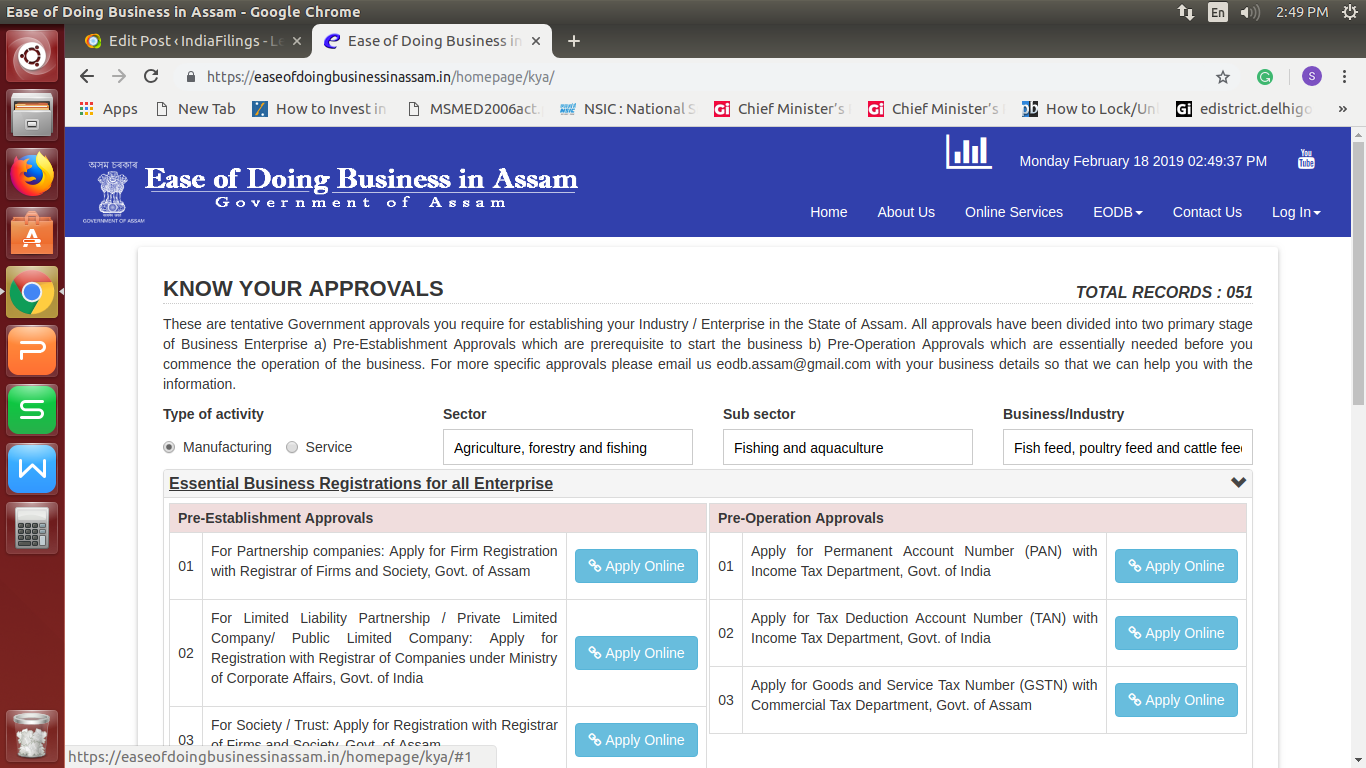Viewport: 1366px width, 768px height.
Task: Collapse Essential Business Registrations section chevron
Action: (1239, 482)
